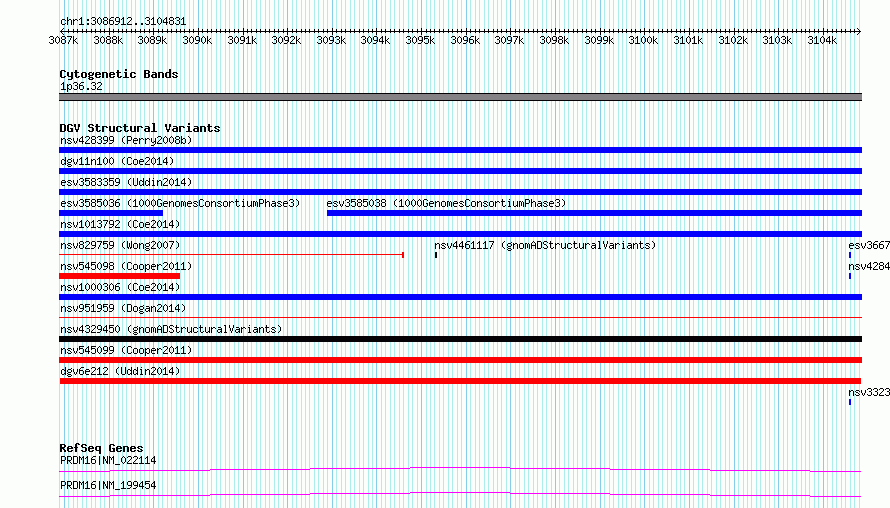Select the 1p36.32 band label
Image resolution: width=890 pixels, height=508 pixels.
pyautogui.click(x=81, y=86)
